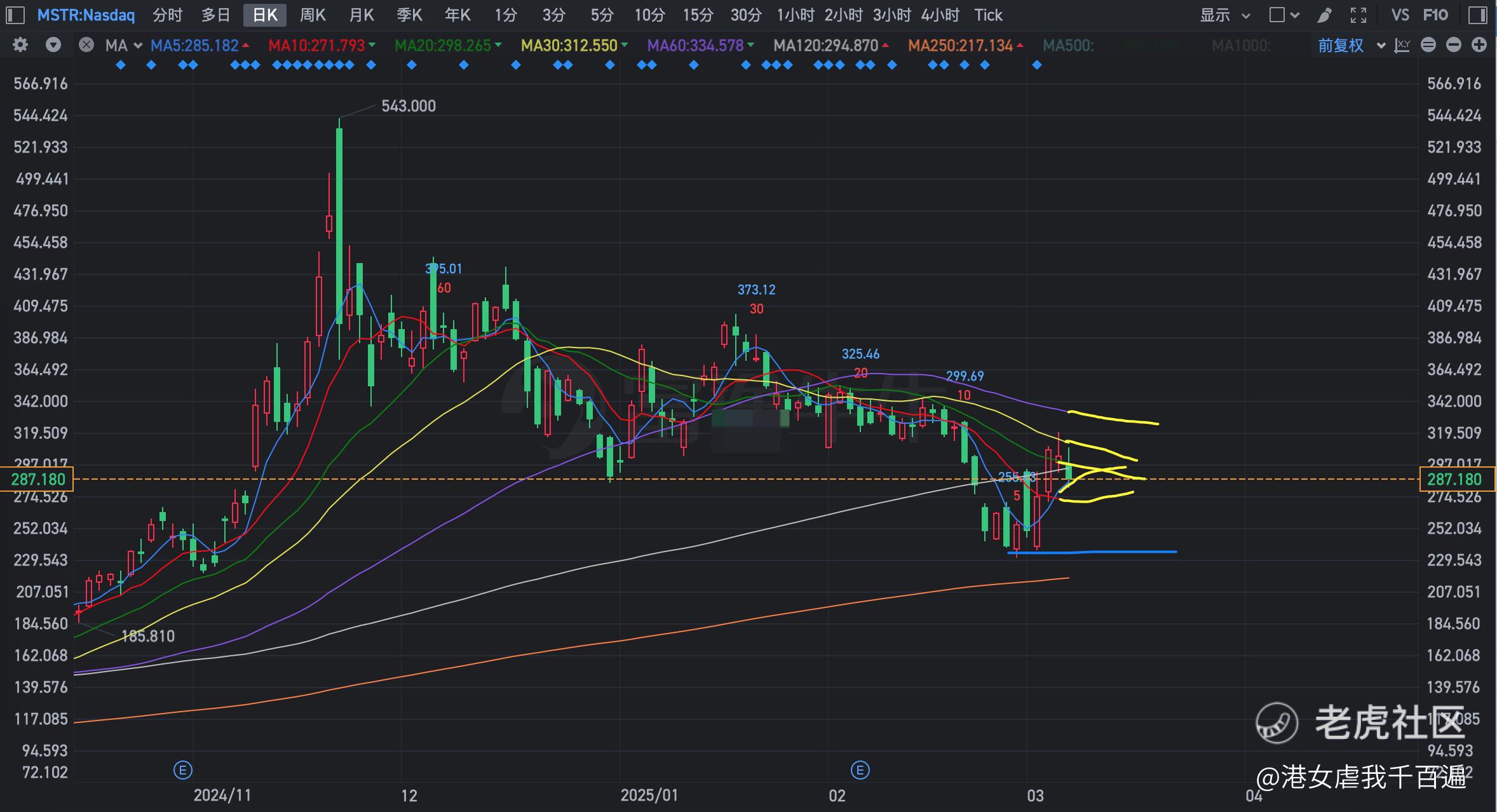Switch to the 分时 intraday tab

point(168,15)
